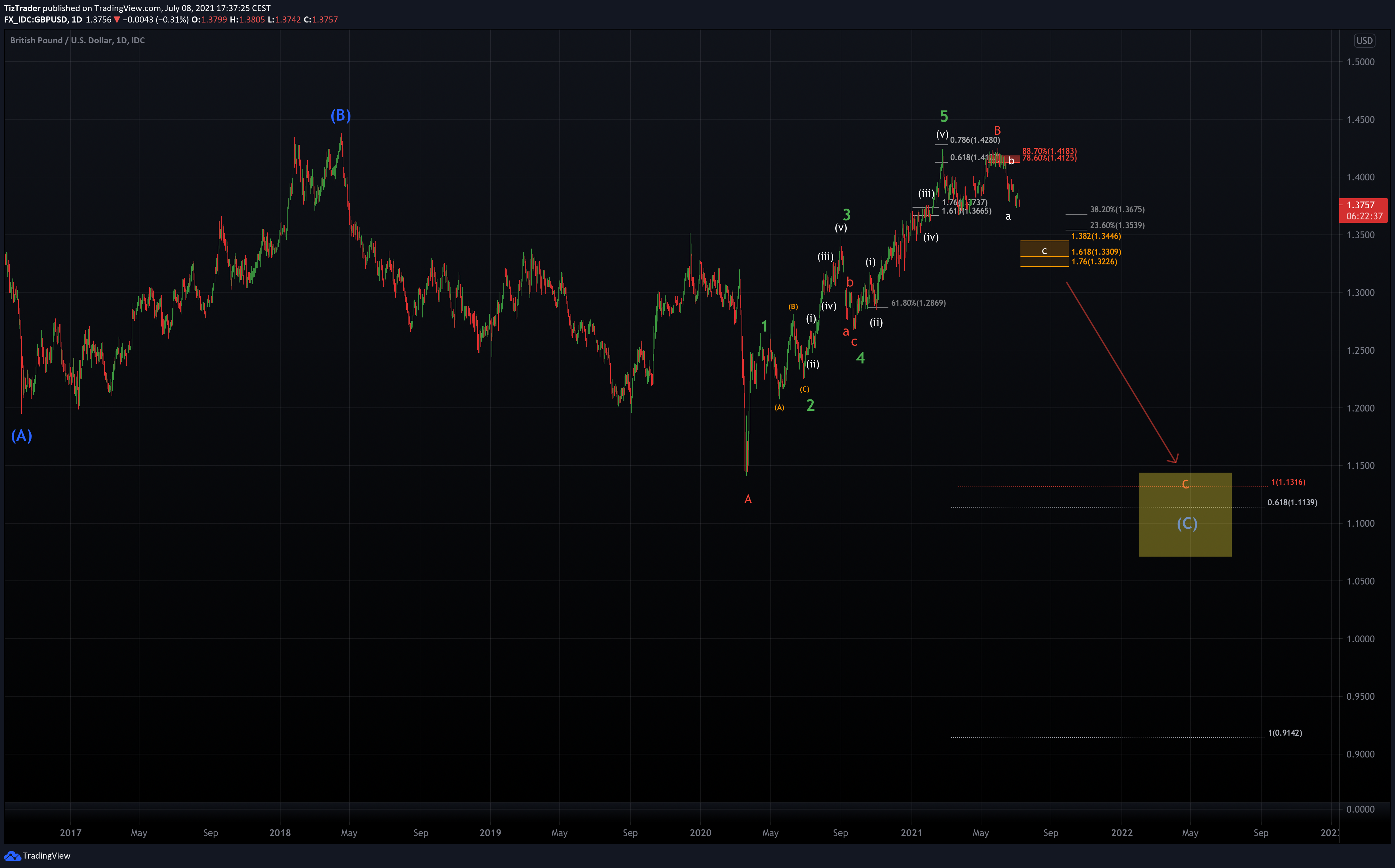Screen dimensions: 1395x868
Task: Click the 88.70%(1.4183) red level label
Action: pos(1049,151)
